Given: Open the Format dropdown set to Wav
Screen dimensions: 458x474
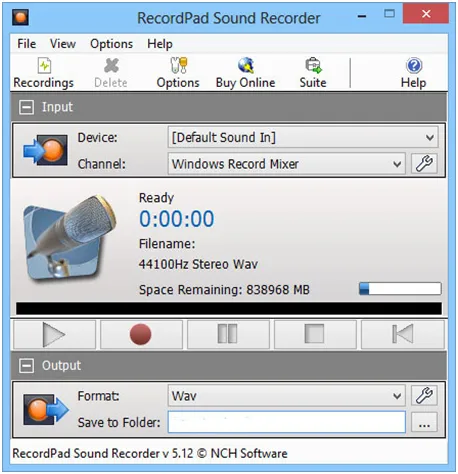Looking at the screenshot, I should 287,395.
